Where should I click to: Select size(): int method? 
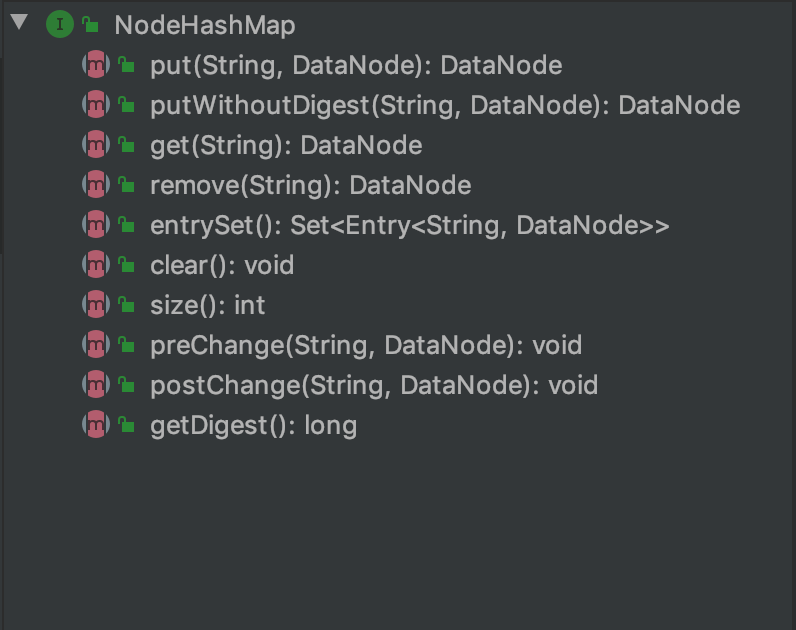(207, 305)
